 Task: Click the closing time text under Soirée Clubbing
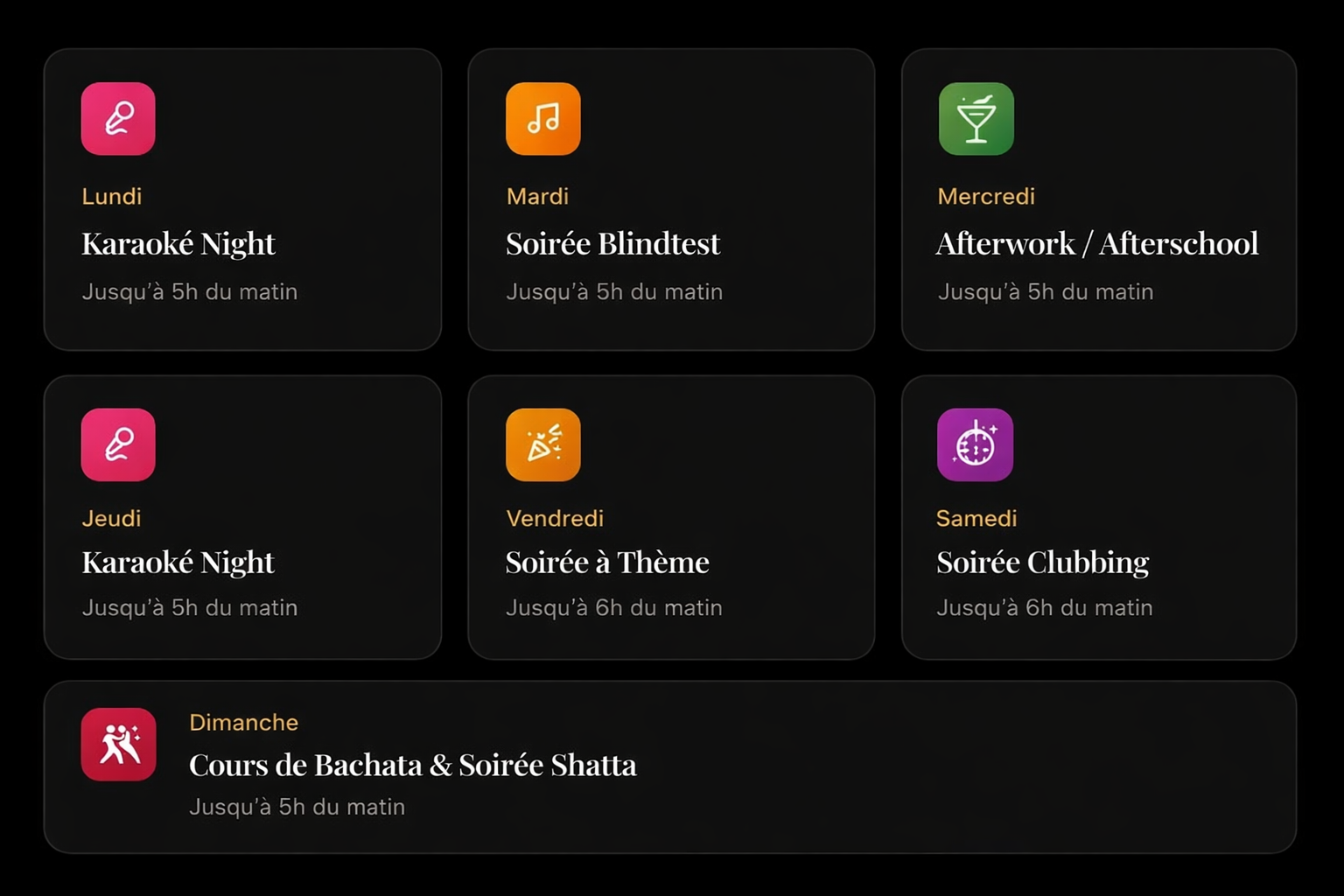[1044, 607]
